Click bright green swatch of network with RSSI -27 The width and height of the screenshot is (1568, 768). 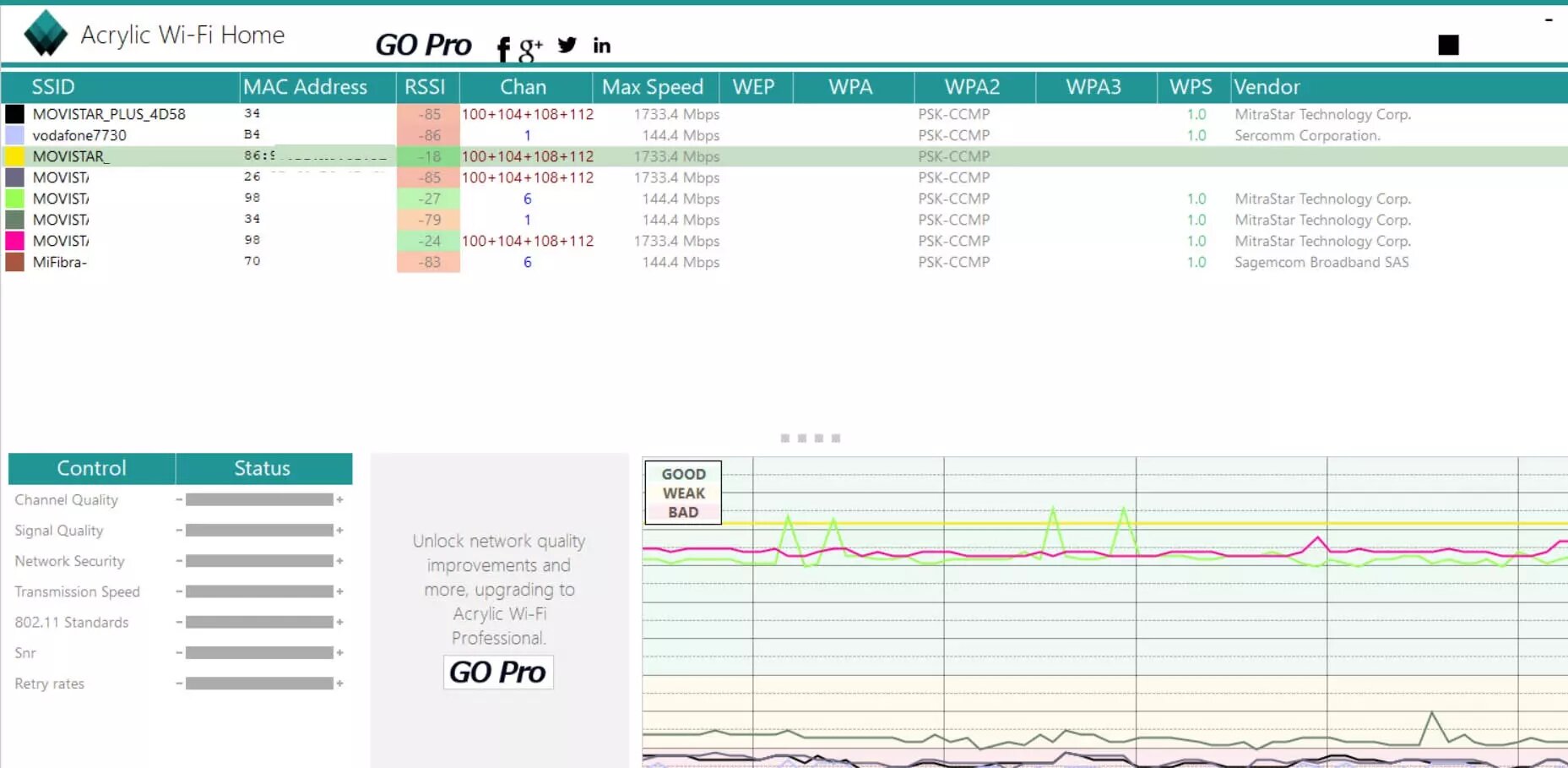[x=14, y=199]
